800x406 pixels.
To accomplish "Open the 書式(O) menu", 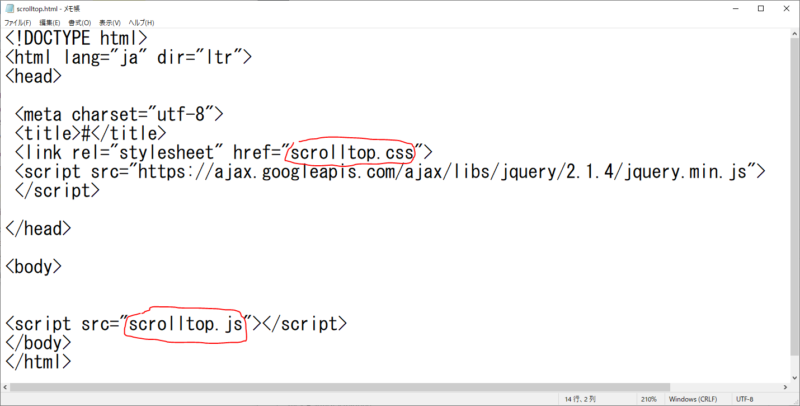I will [x=80, y=23].
